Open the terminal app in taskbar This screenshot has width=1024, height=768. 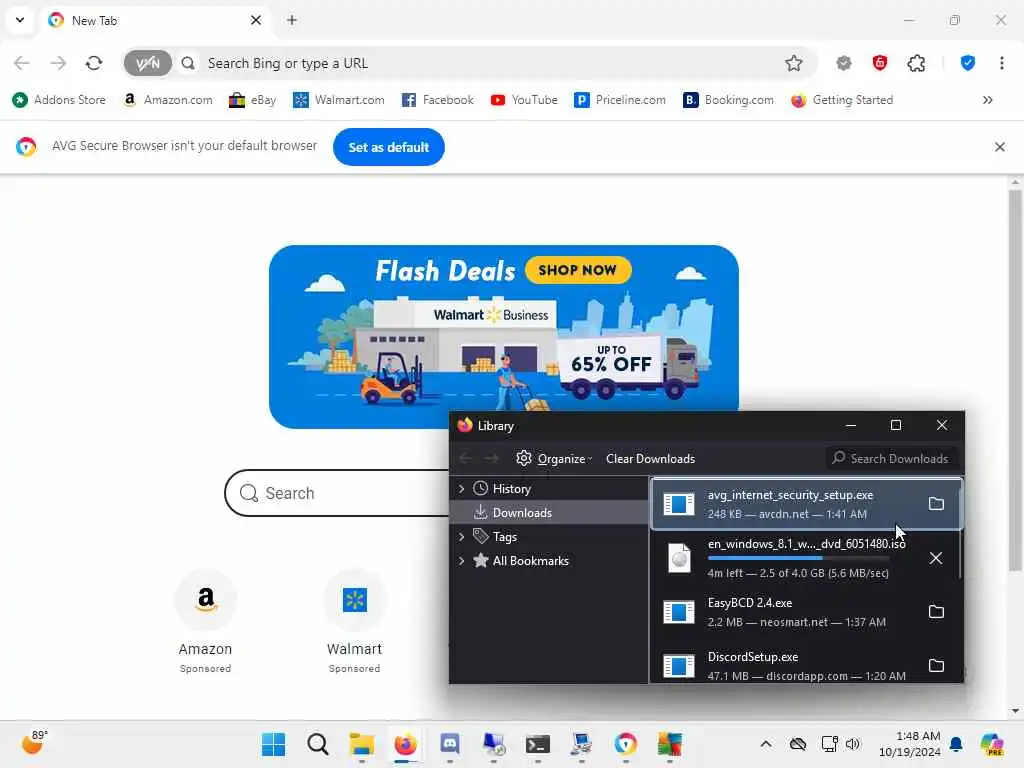537,744
